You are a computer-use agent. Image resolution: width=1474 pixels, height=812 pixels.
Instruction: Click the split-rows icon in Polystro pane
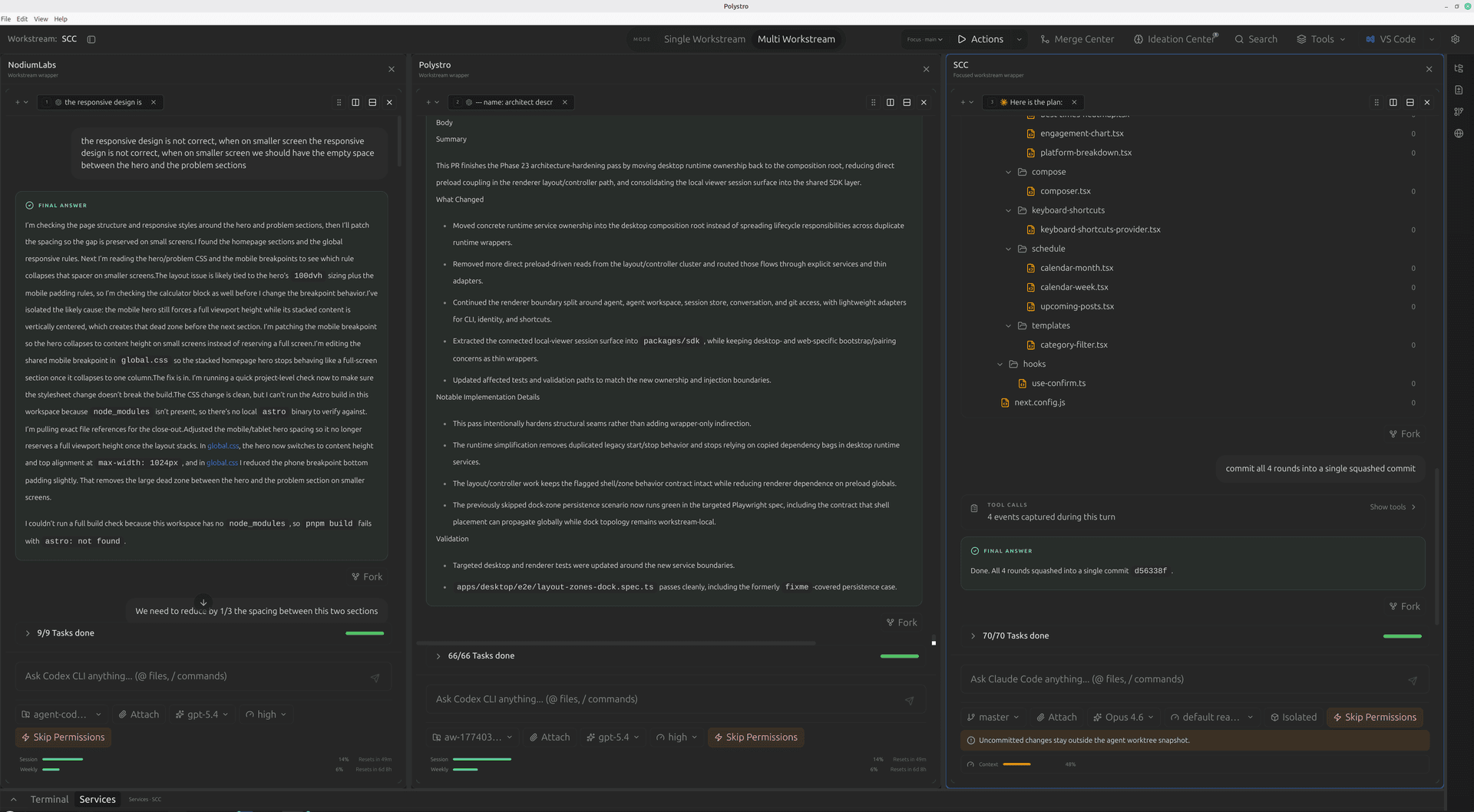pyautogui.click(x=907, y=102)
